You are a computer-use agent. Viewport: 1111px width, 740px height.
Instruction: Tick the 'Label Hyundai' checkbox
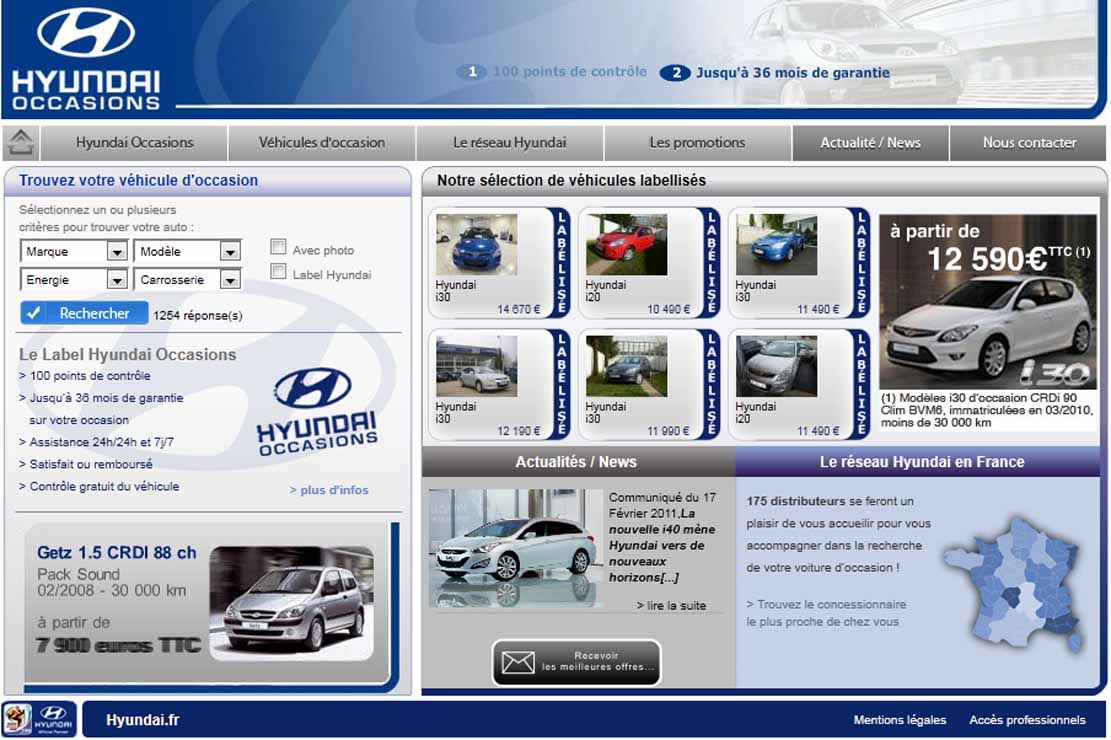pyautogui.click(x=278, y=271)
